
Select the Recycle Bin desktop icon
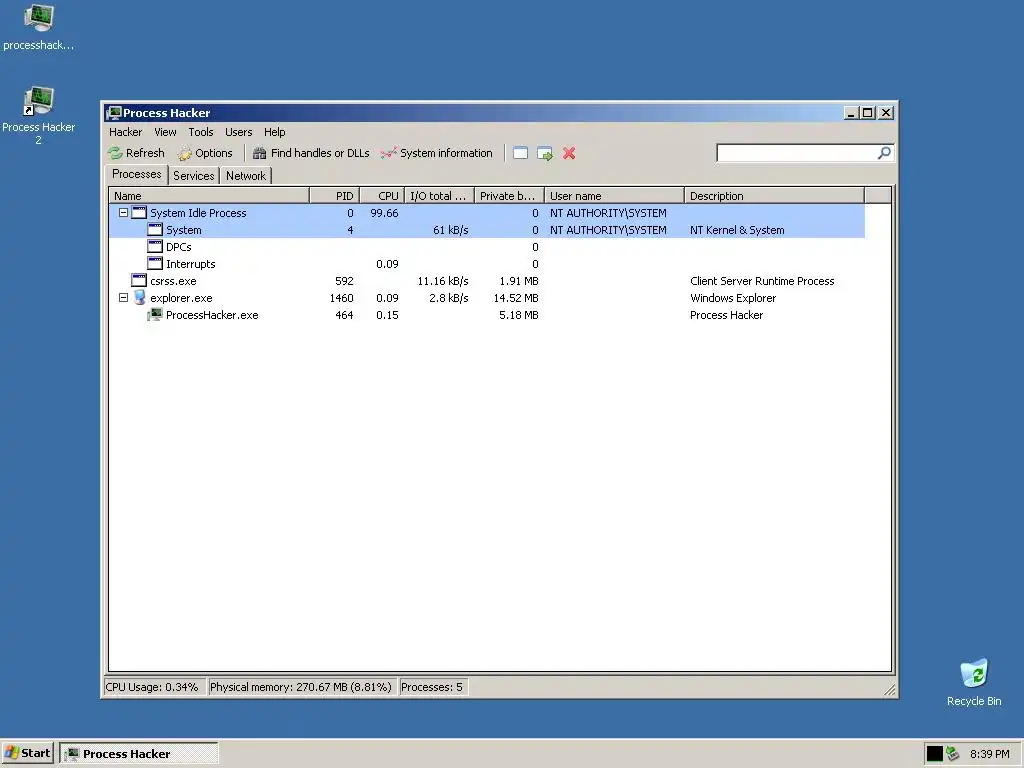point(974,682)
